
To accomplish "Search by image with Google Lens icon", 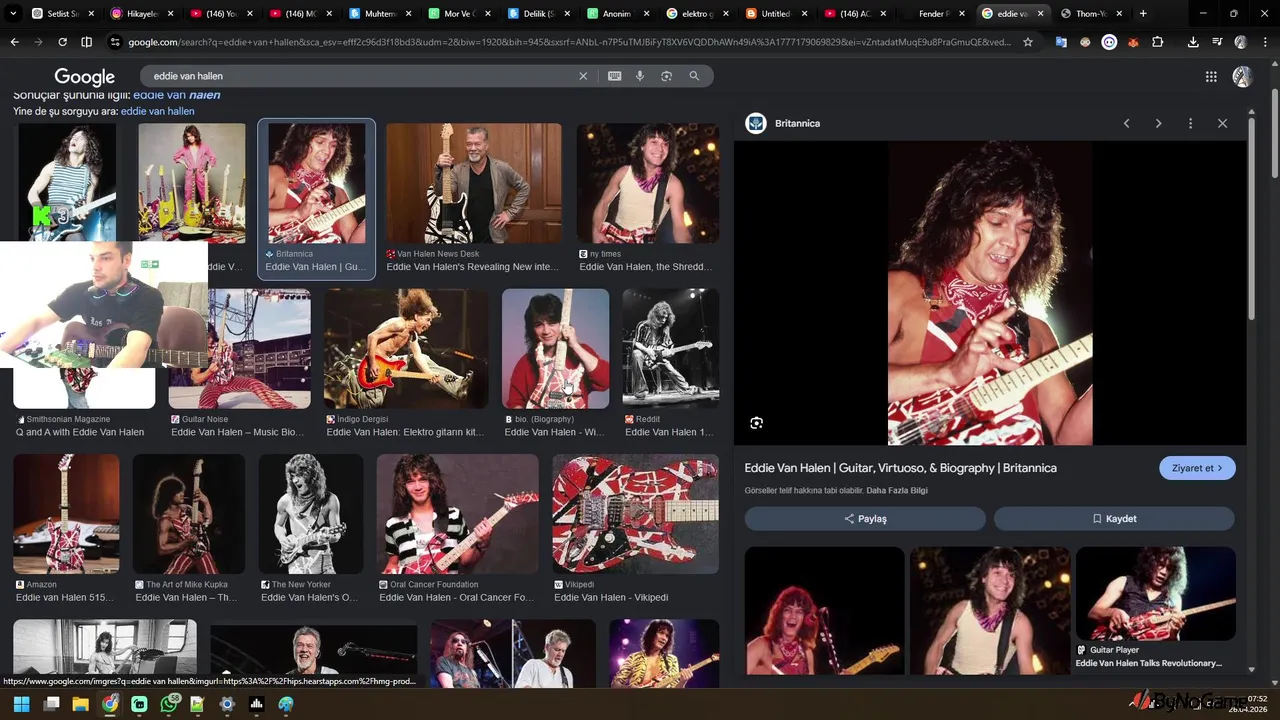I will click(667, 76).
